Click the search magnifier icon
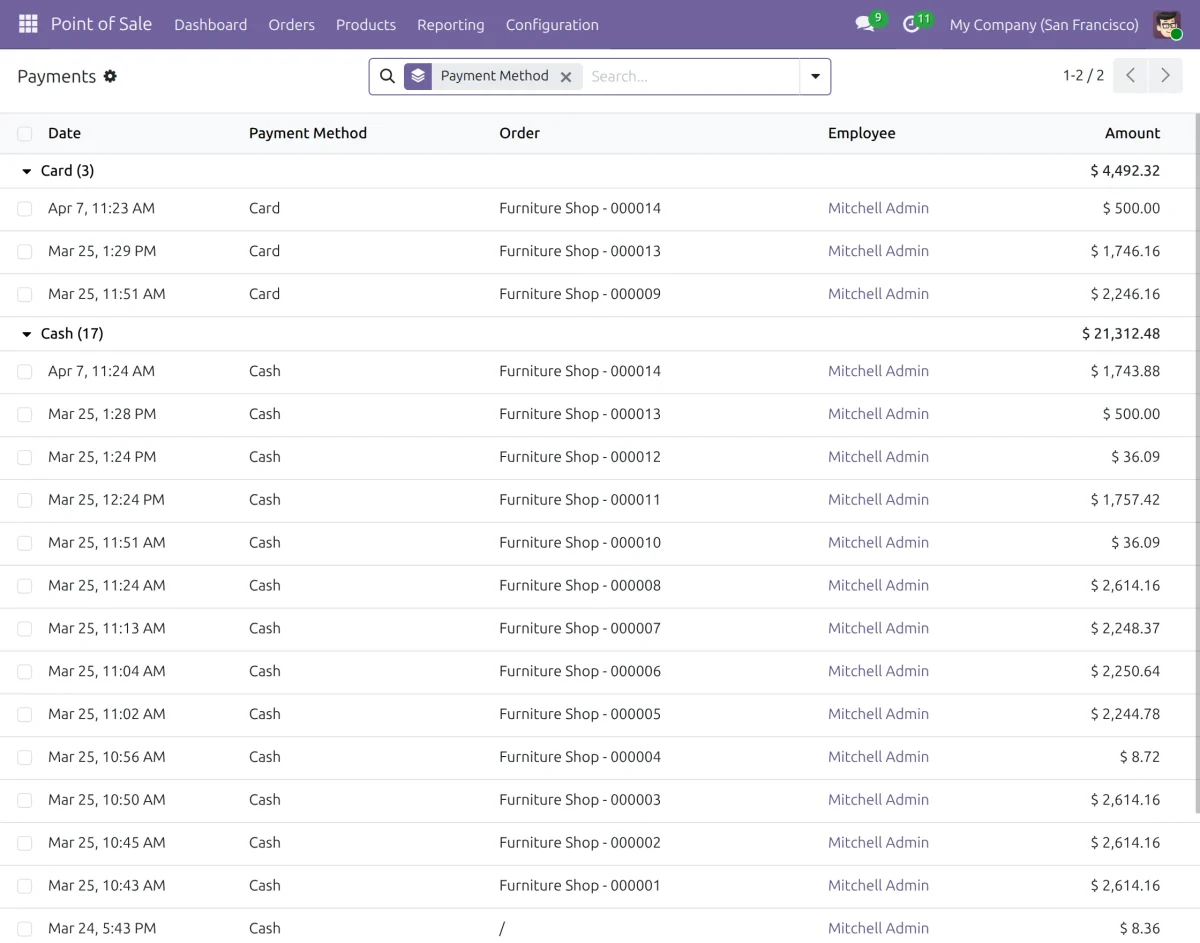The height and width of the screenshot is (943, 1200). pos(387,76)
